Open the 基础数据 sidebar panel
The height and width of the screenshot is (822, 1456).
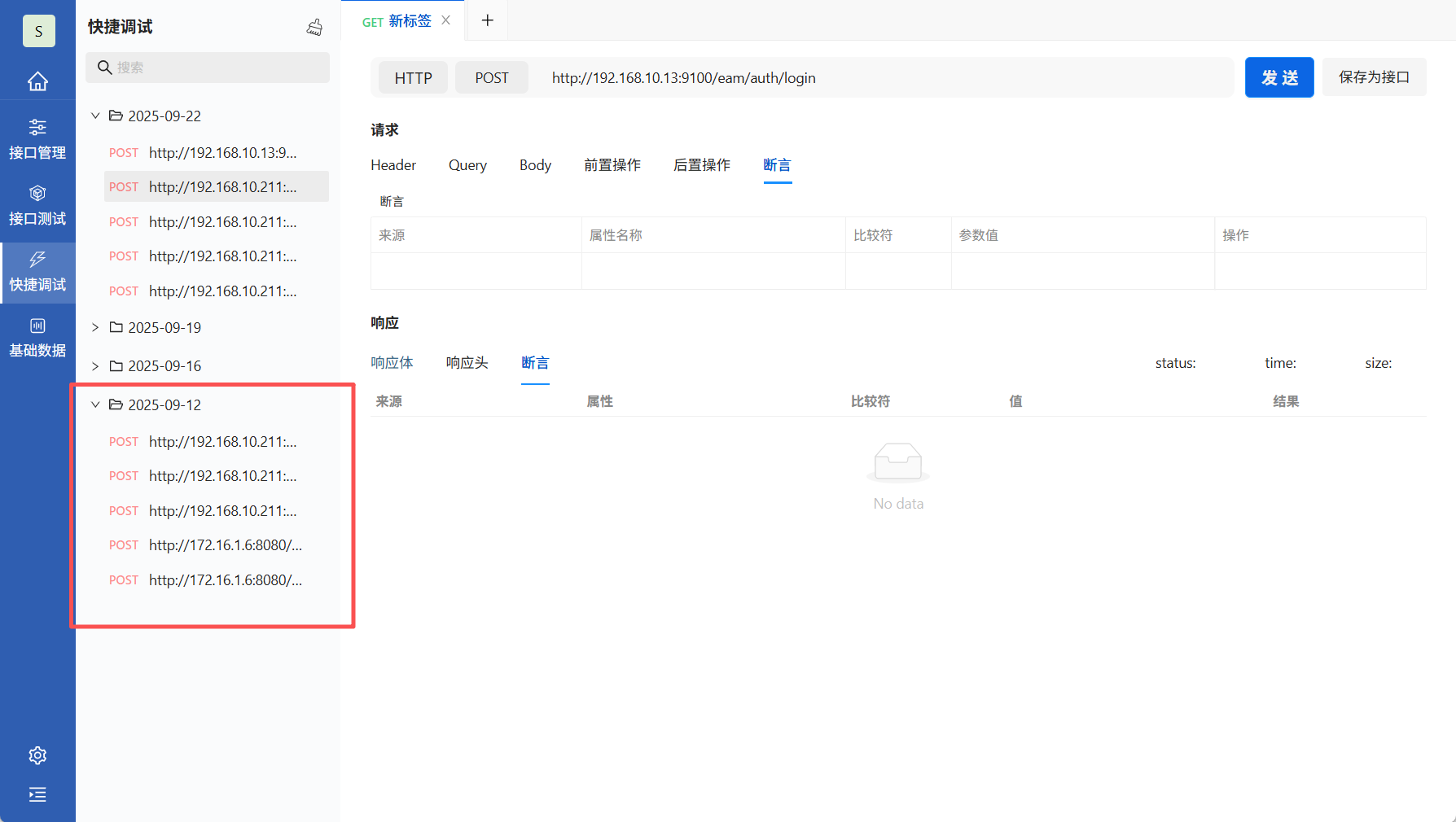click(x=37, y=336)
